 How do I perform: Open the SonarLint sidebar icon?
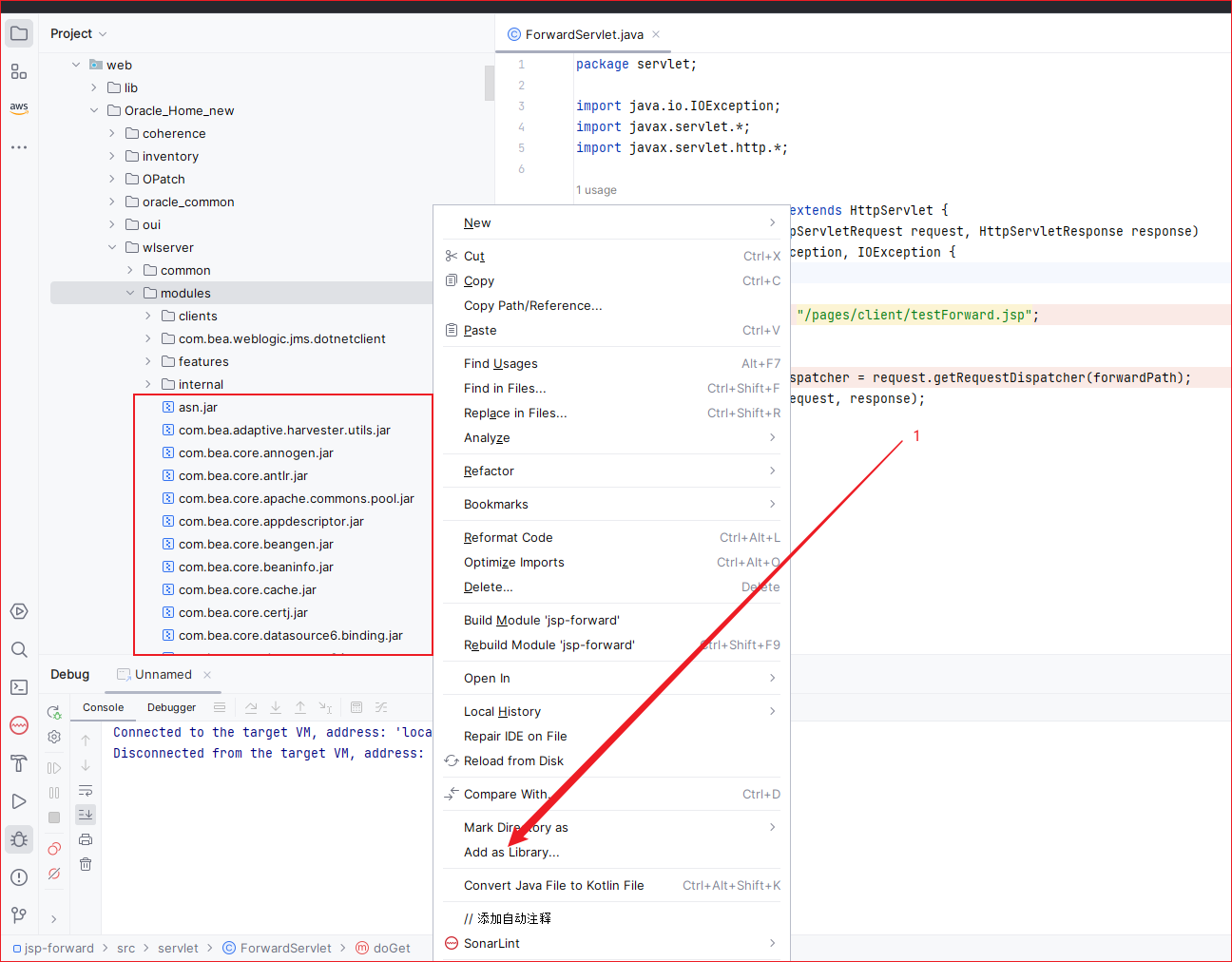(19, 725)
